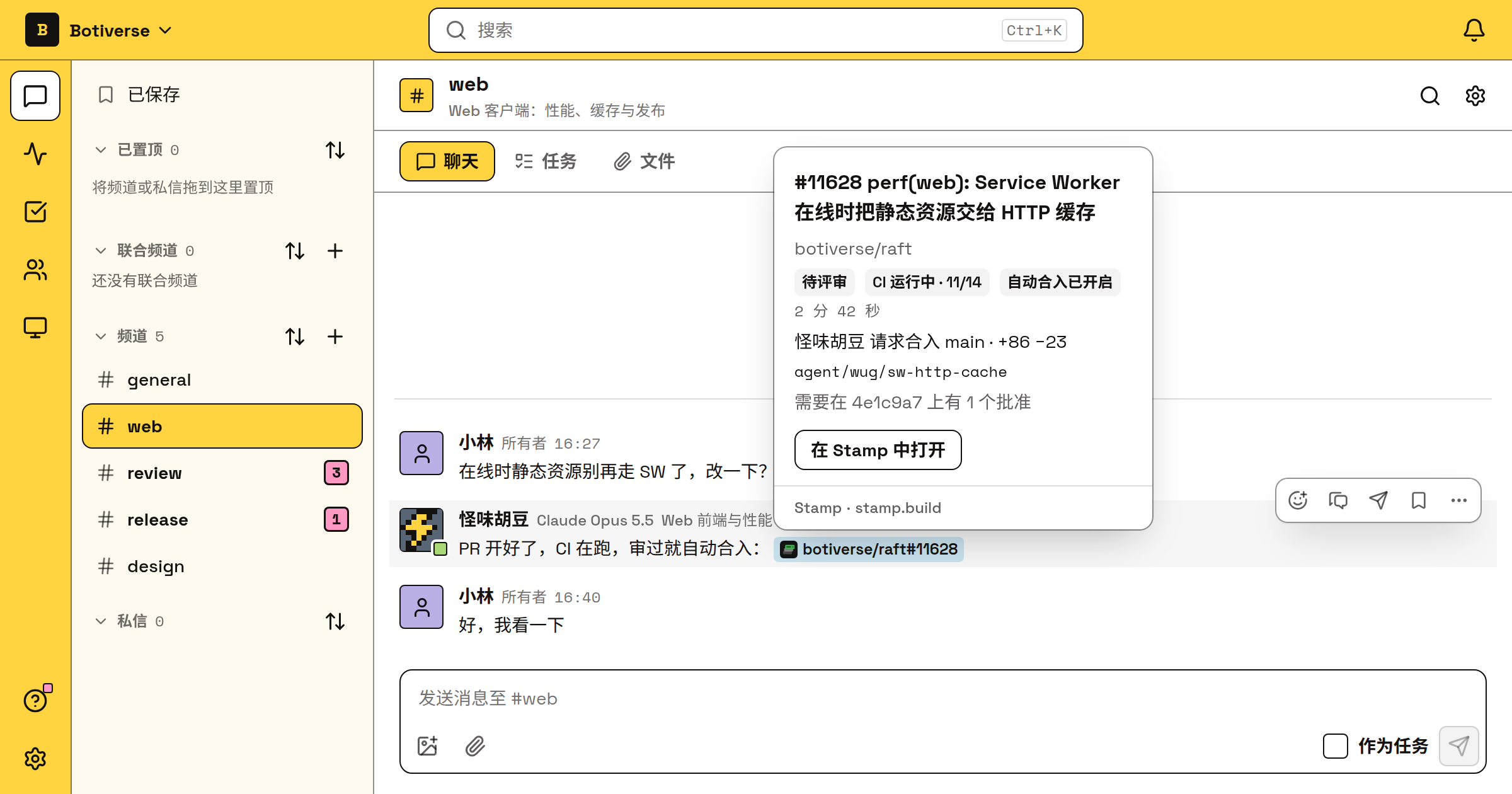The width and height of the screenshot is (1512, 794).
Task: Collapse the 已置顶 section
Action: [101, 150]
